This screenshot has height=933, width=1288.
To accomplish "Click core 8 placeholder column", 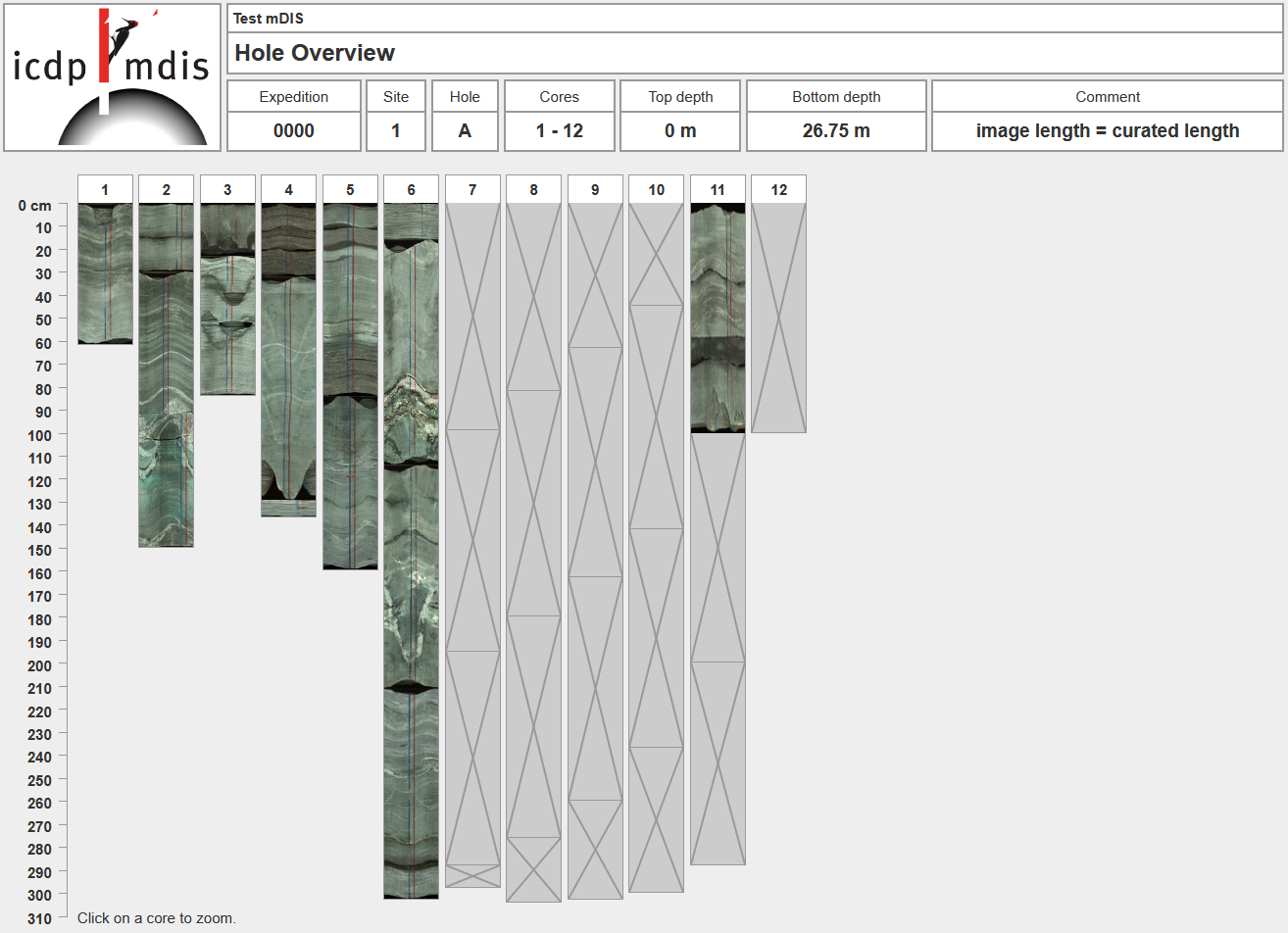I will tap(533, 552).
